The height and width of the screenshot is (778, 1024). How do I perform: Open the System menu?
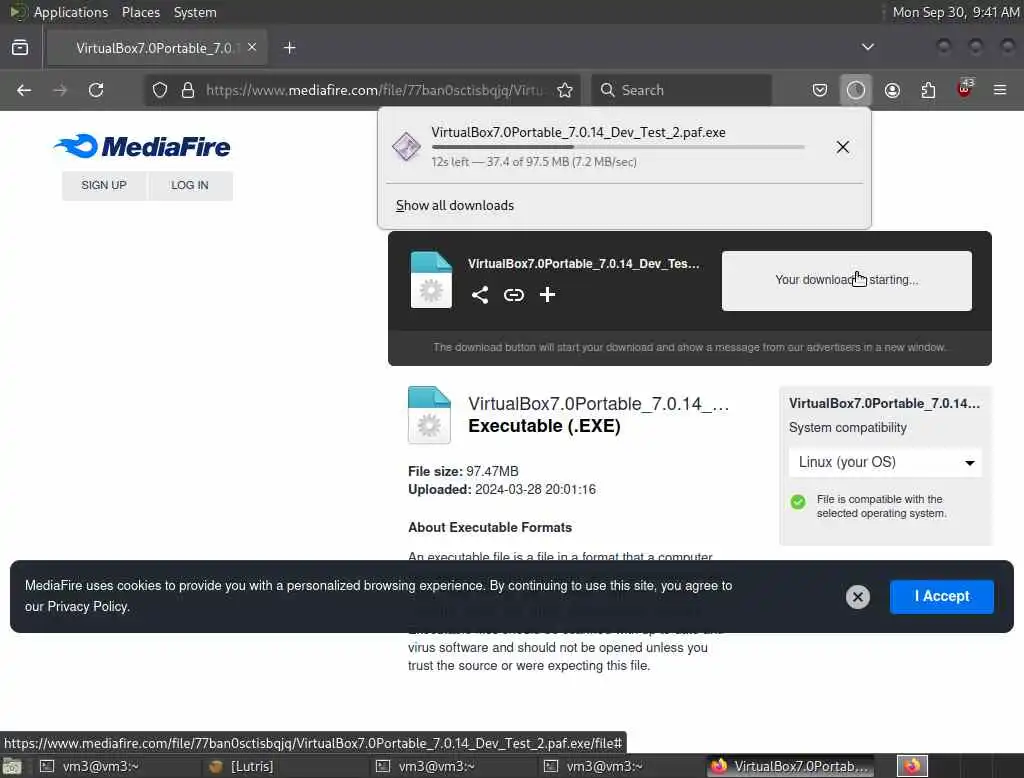pos(195,12)
